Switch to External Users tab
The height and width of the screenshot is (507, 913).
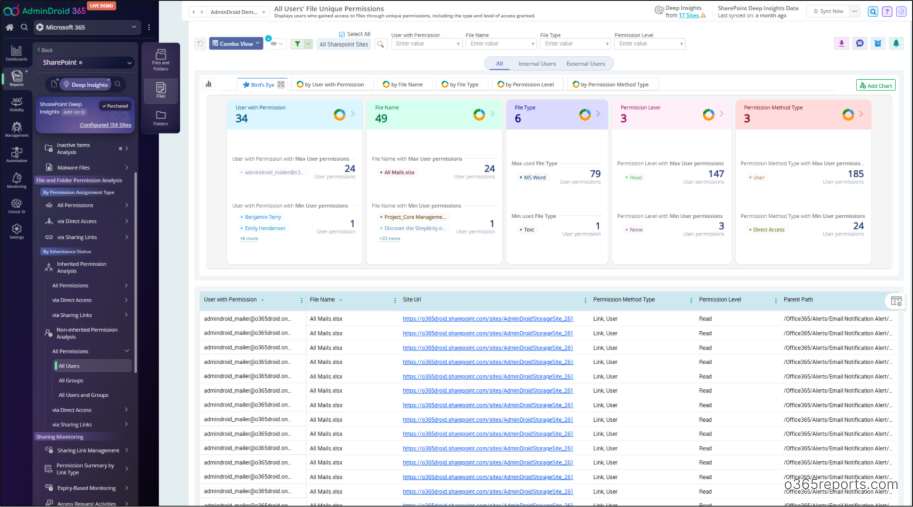coord(586,64)
